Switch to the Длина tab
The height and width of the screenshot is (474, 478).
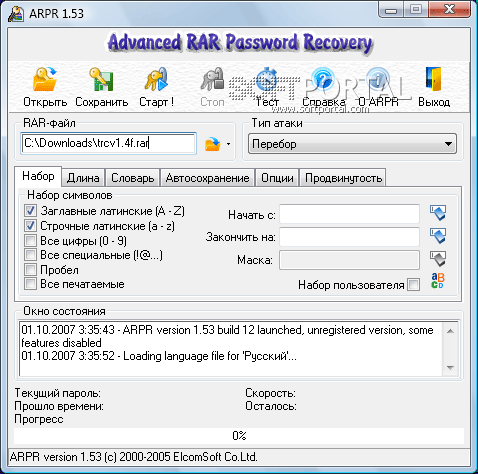[x=83, y=178]
